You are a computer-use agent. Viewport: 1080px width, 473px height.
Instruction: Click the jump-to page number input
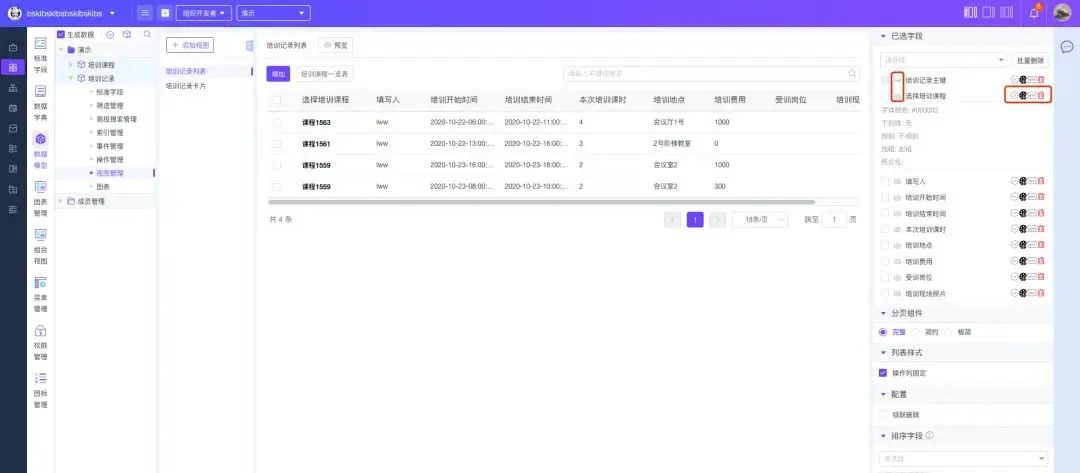coord(835,220)
